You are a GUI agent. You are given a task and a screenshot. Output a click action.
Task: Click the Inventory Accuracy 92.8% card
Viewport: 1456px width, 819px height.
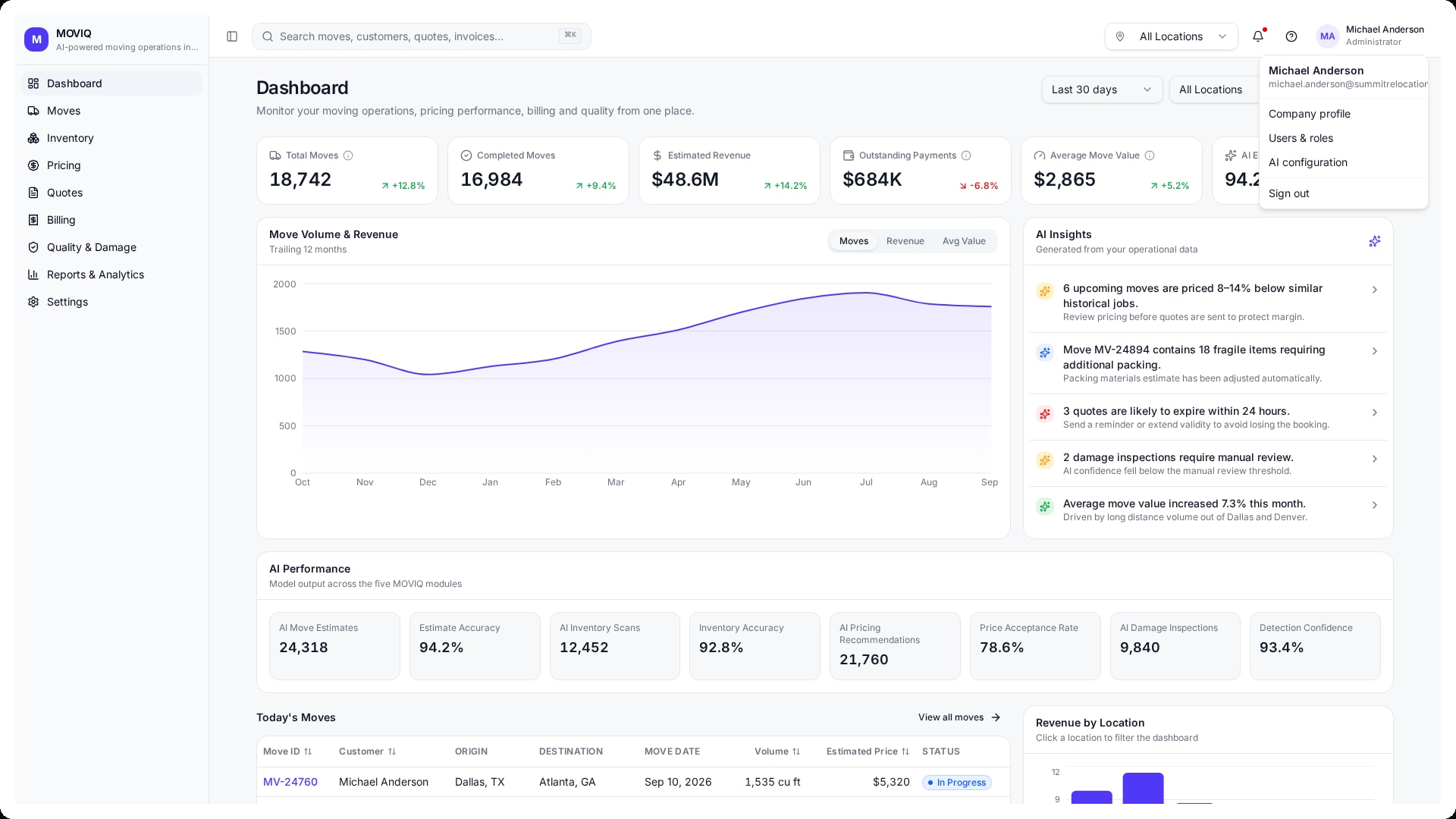pos(755,646)
